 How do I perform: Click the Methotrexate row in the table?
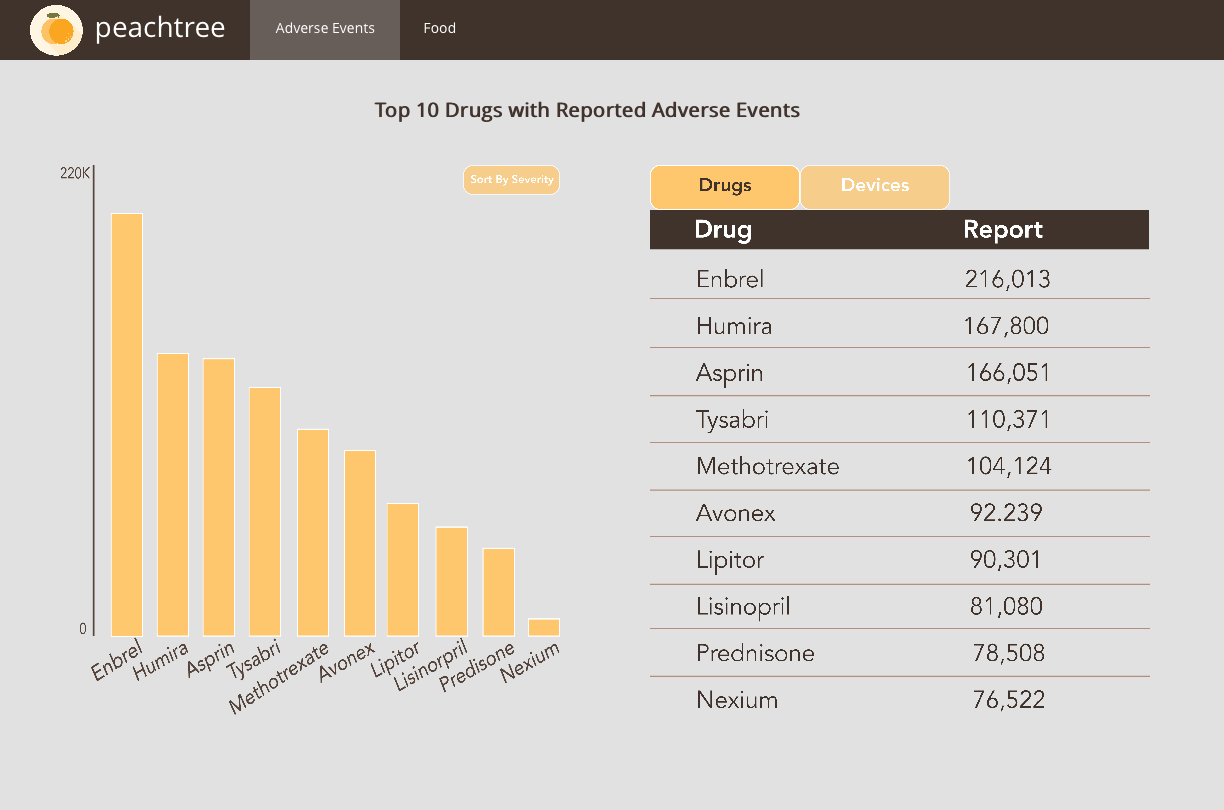[900, 466]
